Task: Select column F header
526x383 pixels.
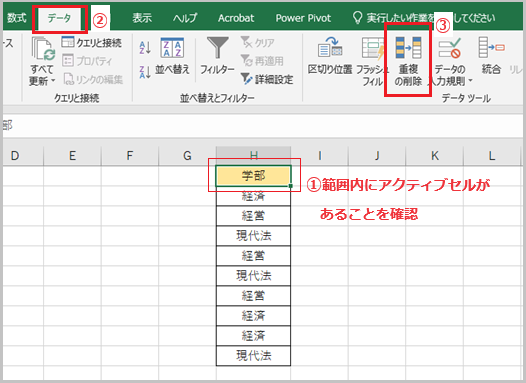Action: tap(129, 156)
